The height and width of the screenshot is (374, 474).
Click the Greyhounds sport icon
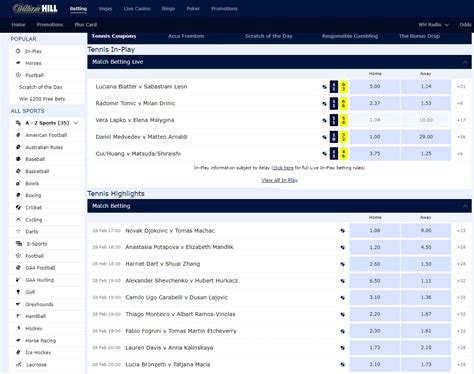coord(18,304)
